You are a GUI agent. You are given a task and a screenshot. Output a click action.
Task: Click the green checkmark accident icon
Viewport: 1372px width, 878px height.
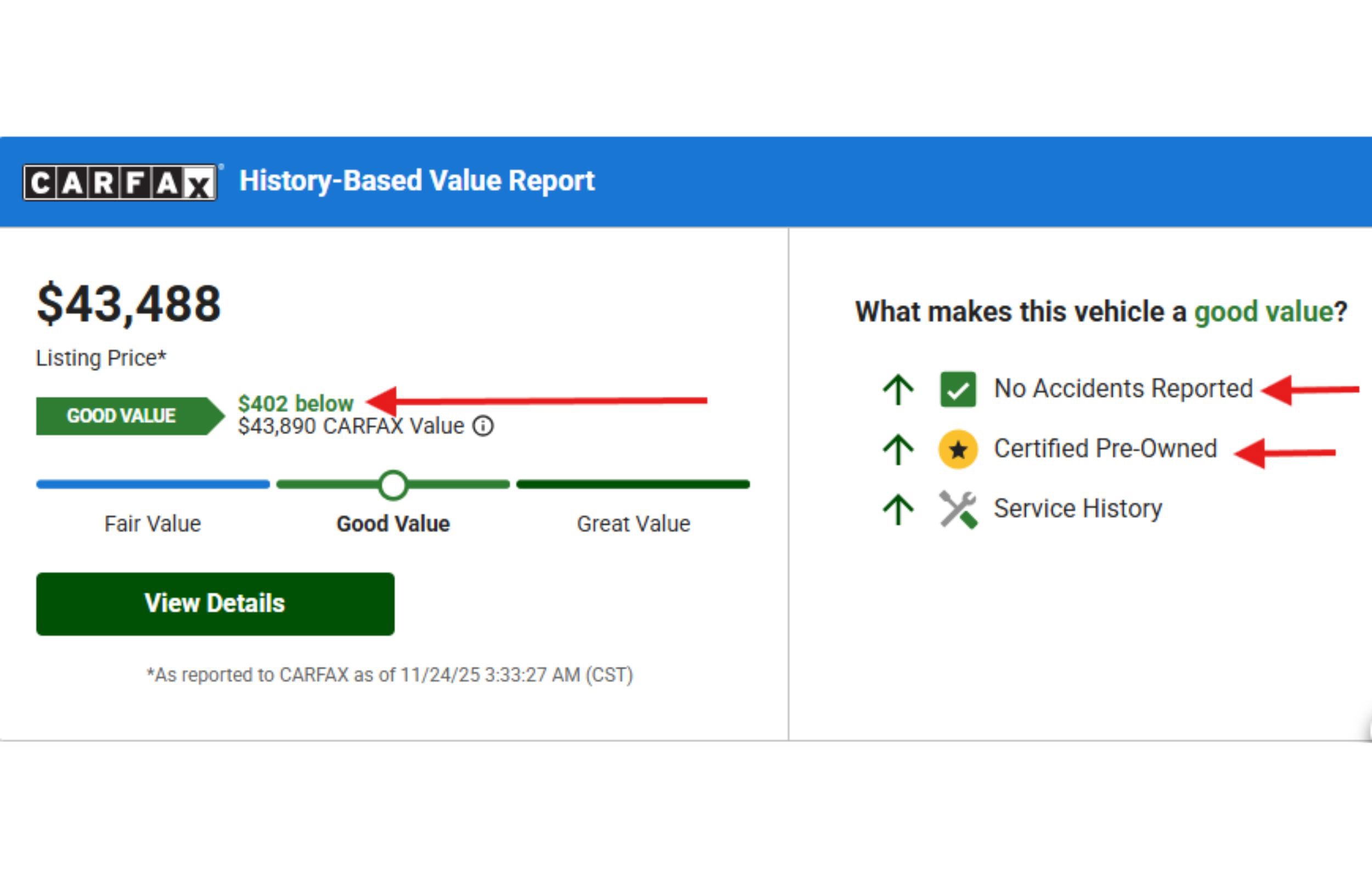point(958,390)
